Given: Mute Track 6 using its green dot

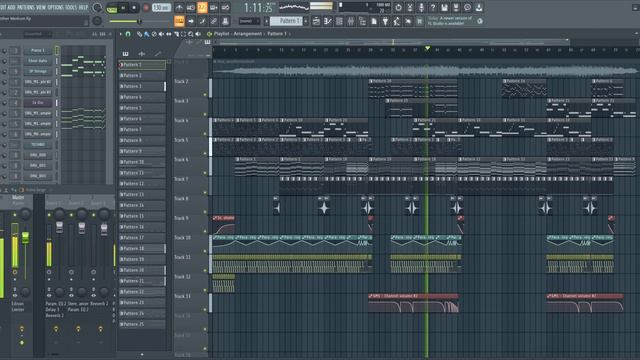Looking at the screenshot, I should (x=205, y=173).
